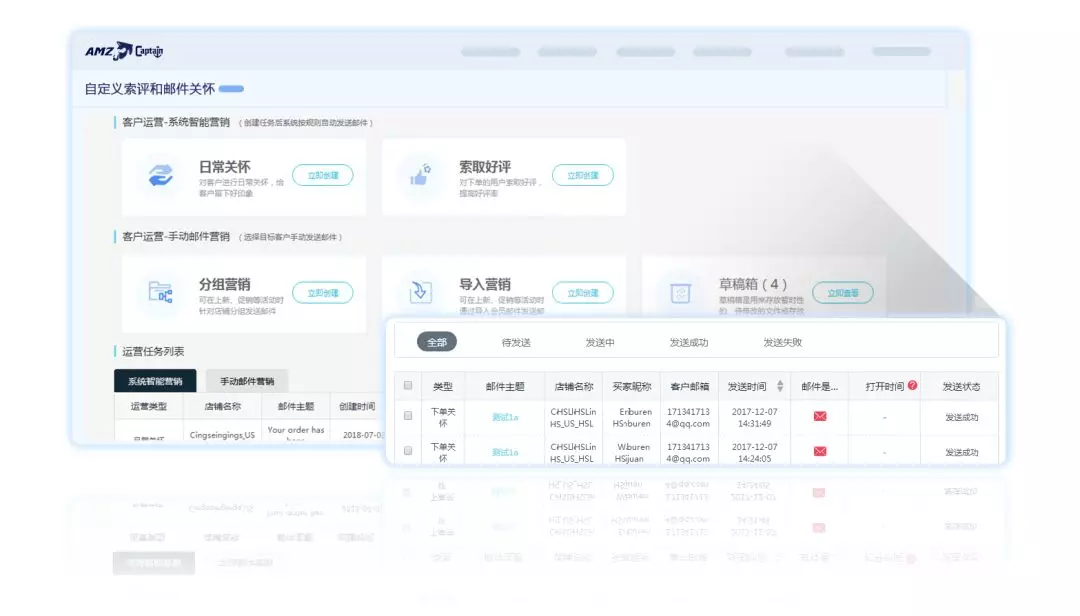Click the 运营类型 column header

(149, 407)
